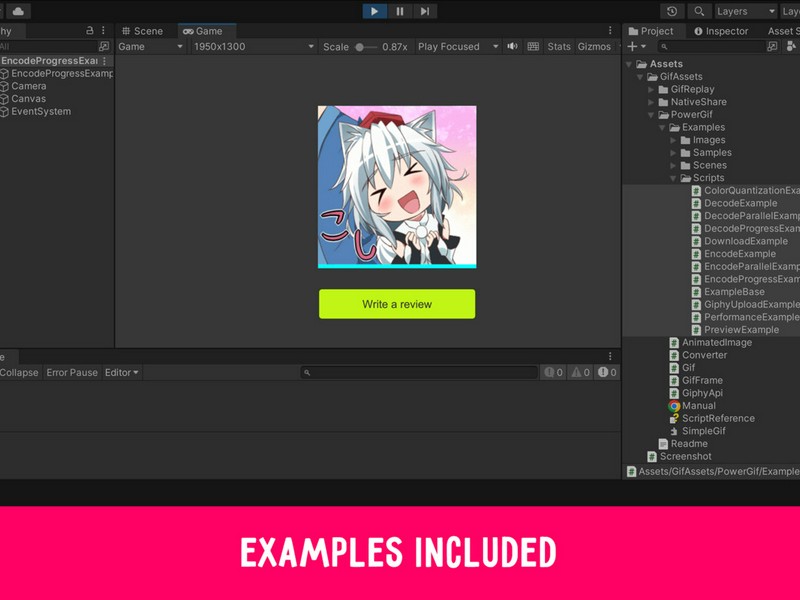Open the console Editor dropdown
This screenshot has height=600, width=800.
coord(121,372)
